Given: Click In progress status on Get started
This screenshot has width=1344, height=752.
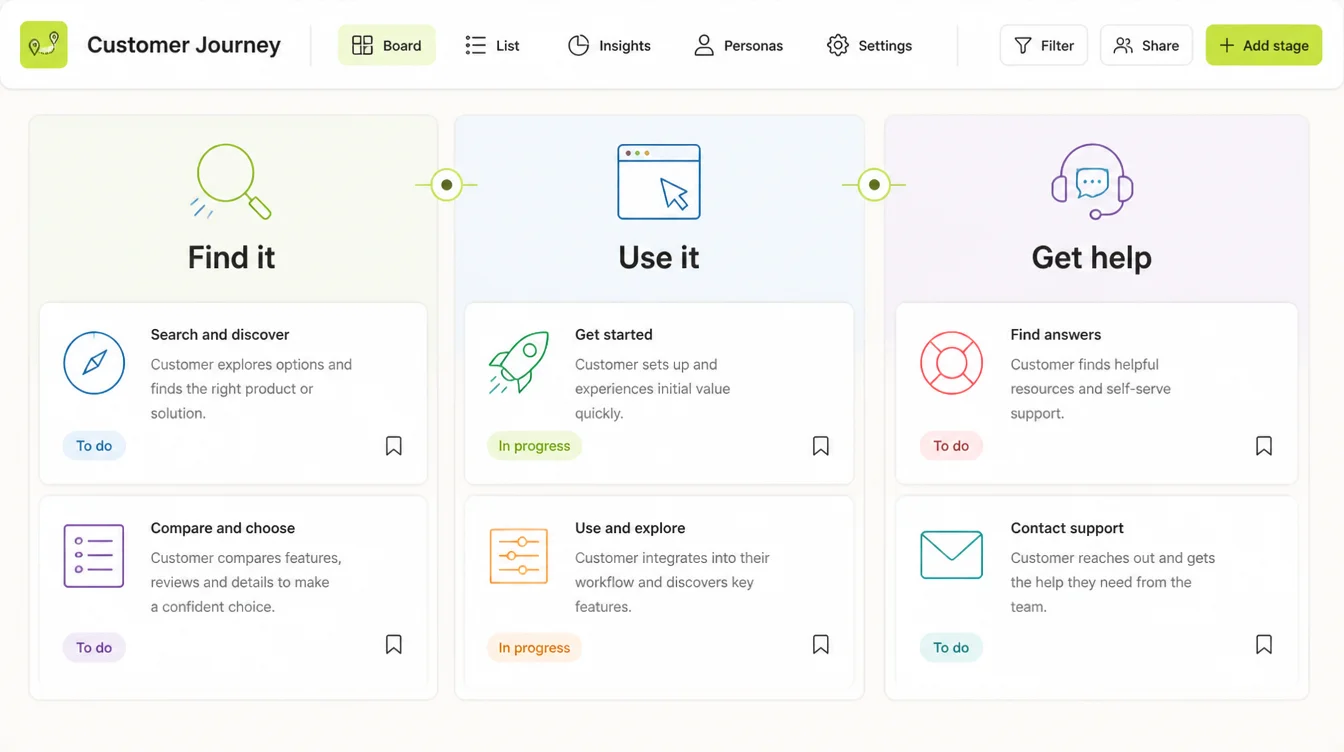Looking at the screenshot, I should (534, 446).
